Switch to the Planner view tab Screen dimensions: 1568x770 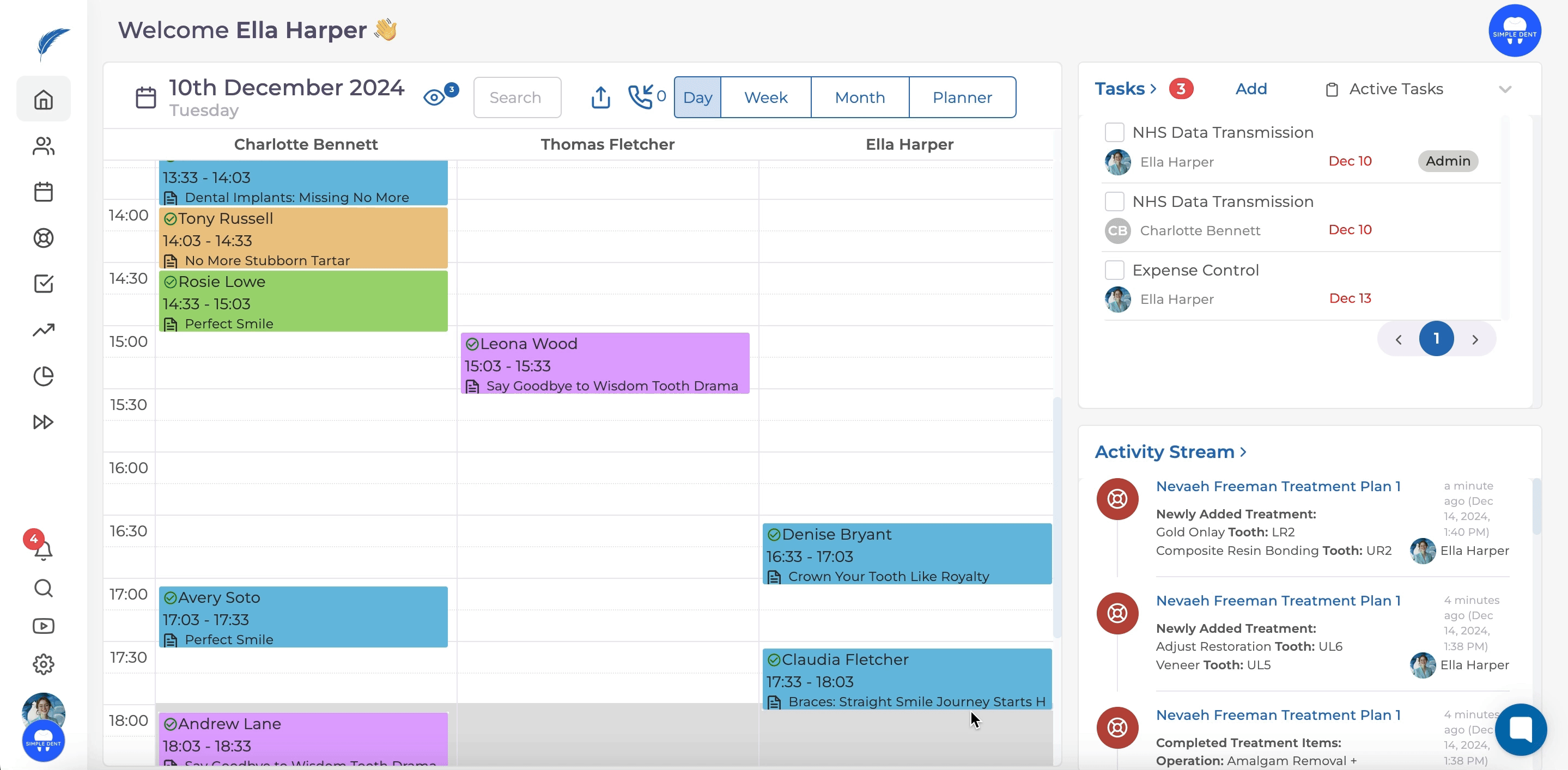(962, 97)
